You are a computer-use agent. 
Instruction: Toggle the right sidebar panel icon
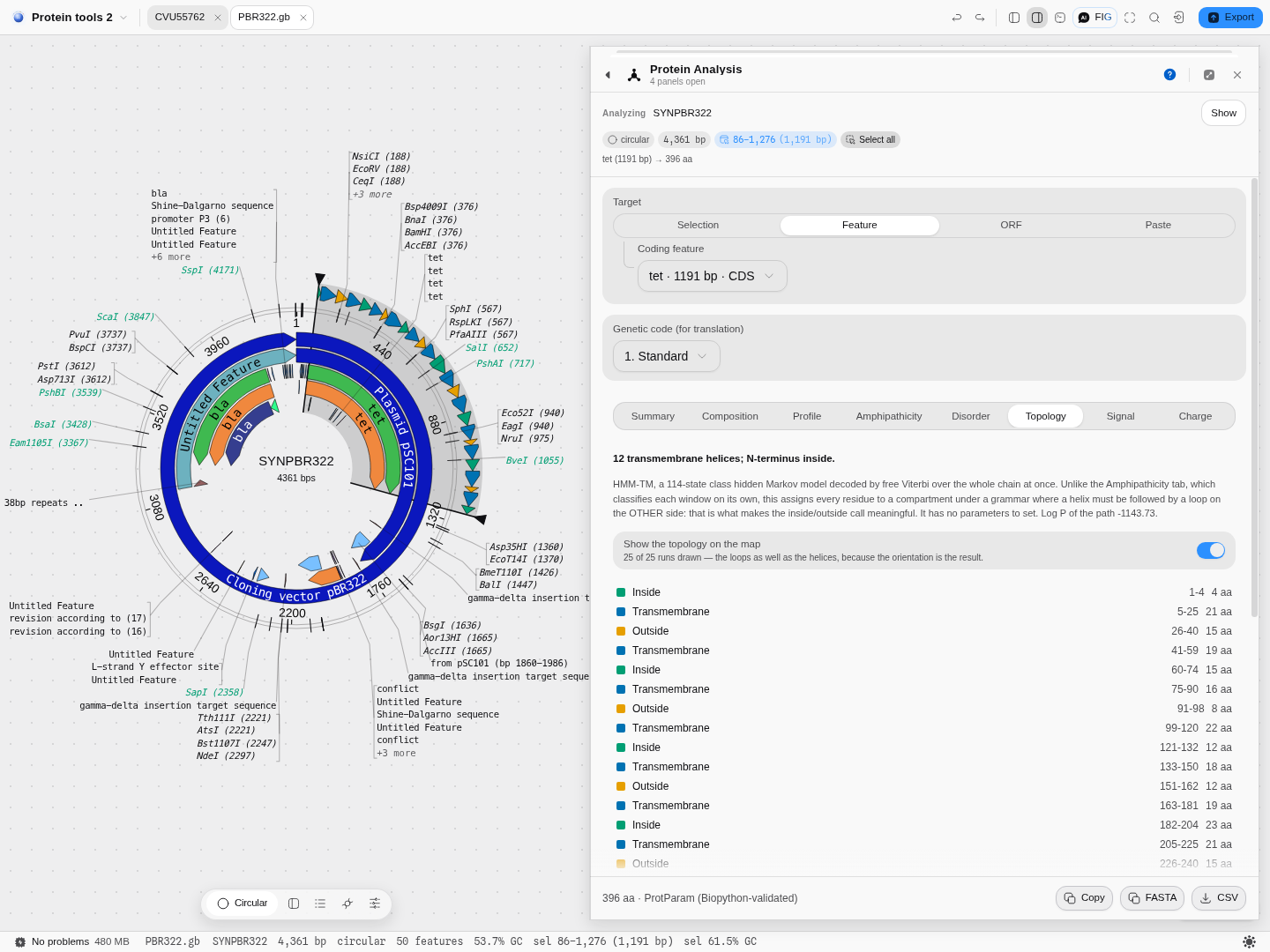(1037, 18)
